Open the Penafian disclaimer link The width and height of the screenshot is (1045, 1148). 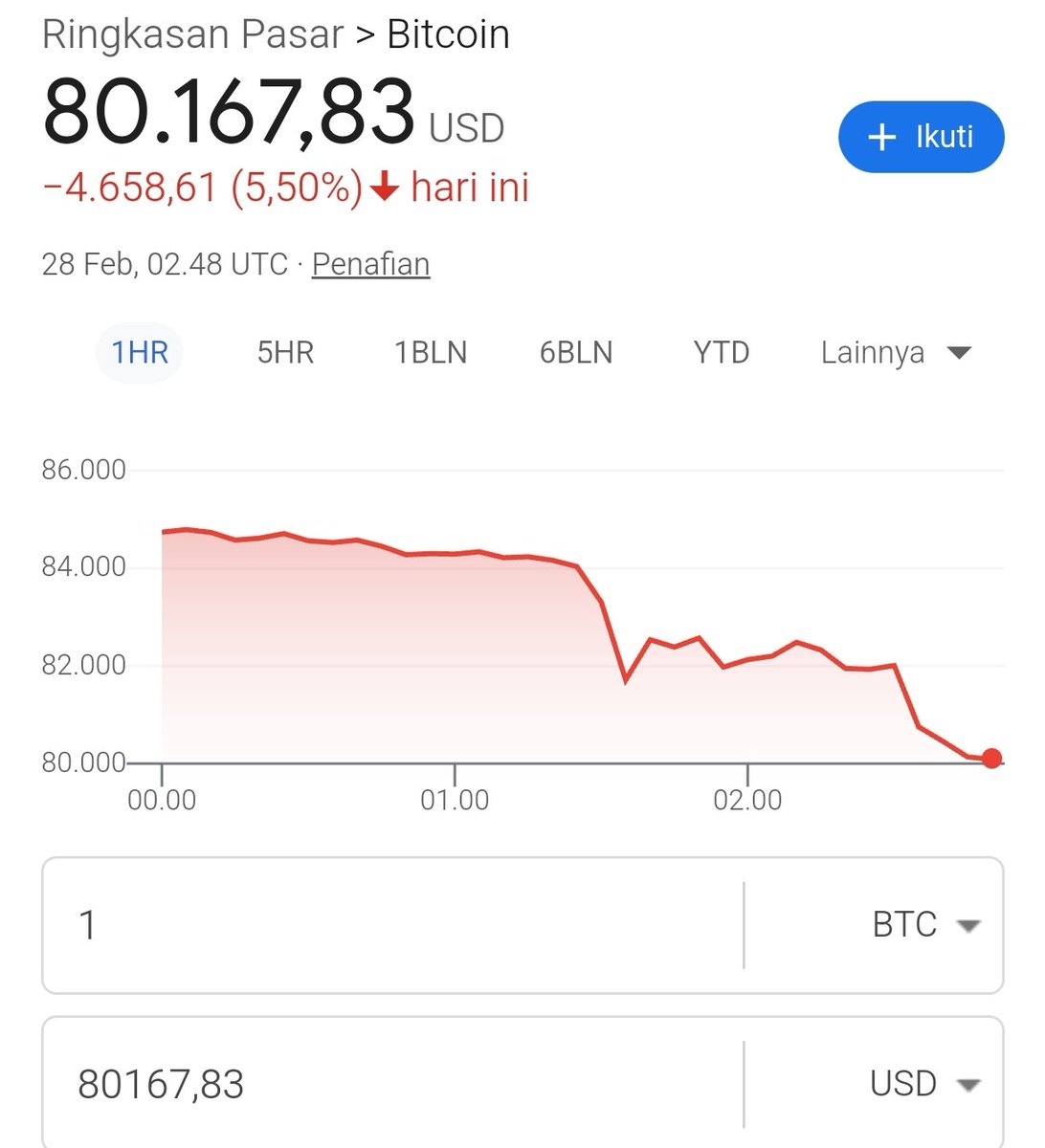click(x=371, y=264)
